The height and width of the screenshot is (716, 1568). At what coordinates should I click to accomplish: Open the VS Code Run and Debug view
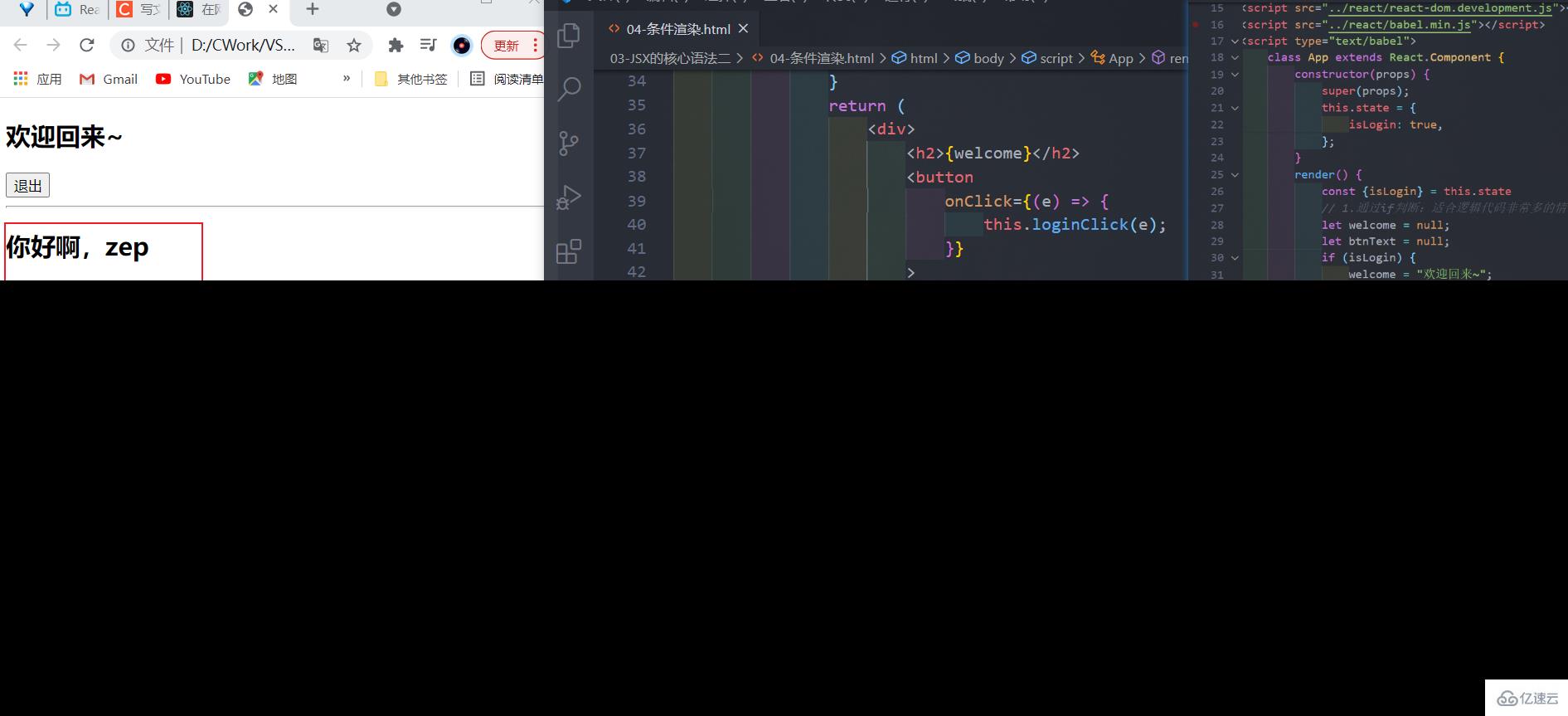[569, 197]
